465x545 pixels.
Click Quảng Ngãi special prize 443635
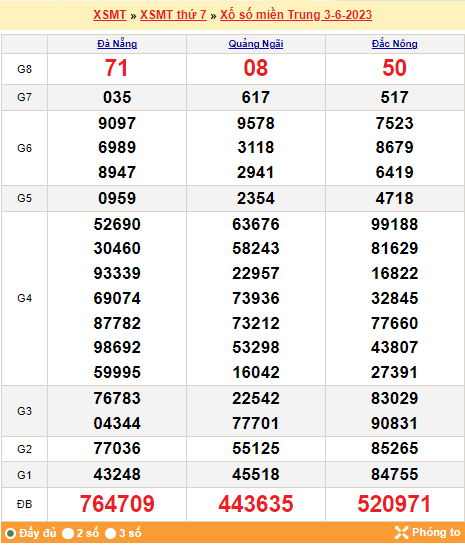point(256,504)
